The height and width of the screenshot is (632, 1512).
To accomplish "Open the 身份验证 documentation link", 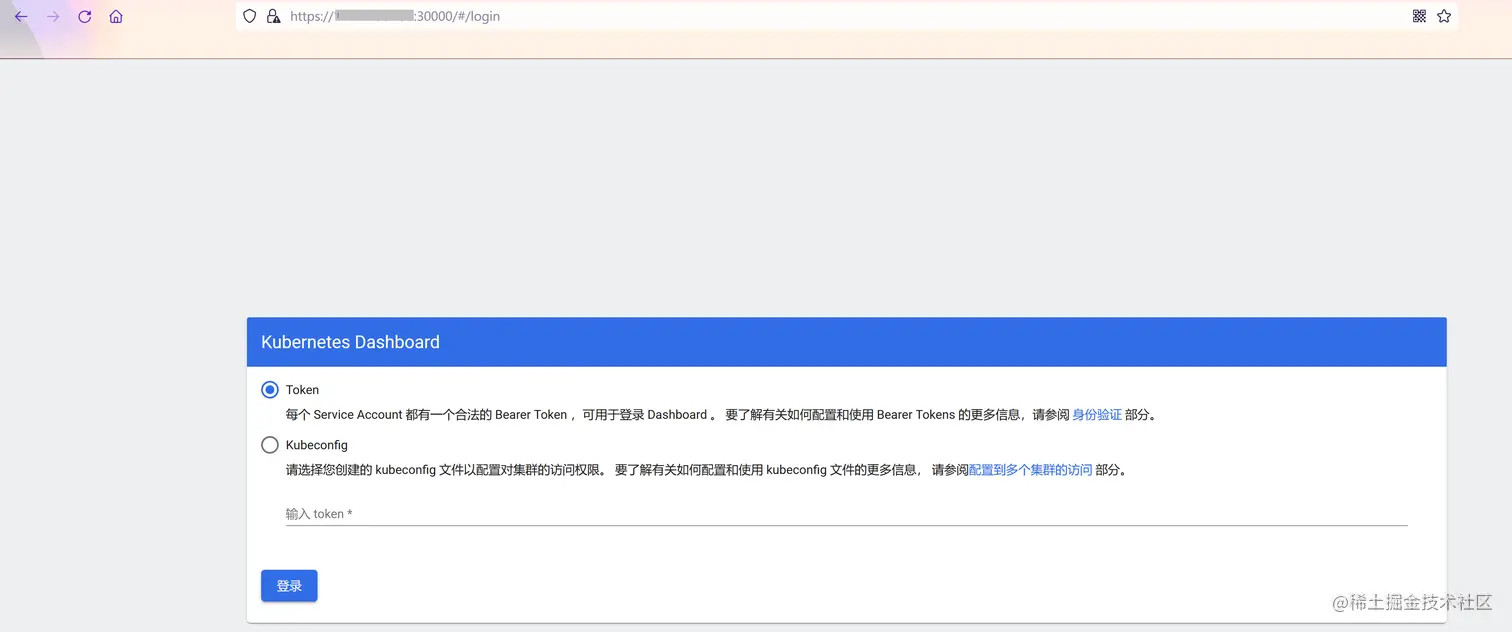I will tap(1098, 414).
